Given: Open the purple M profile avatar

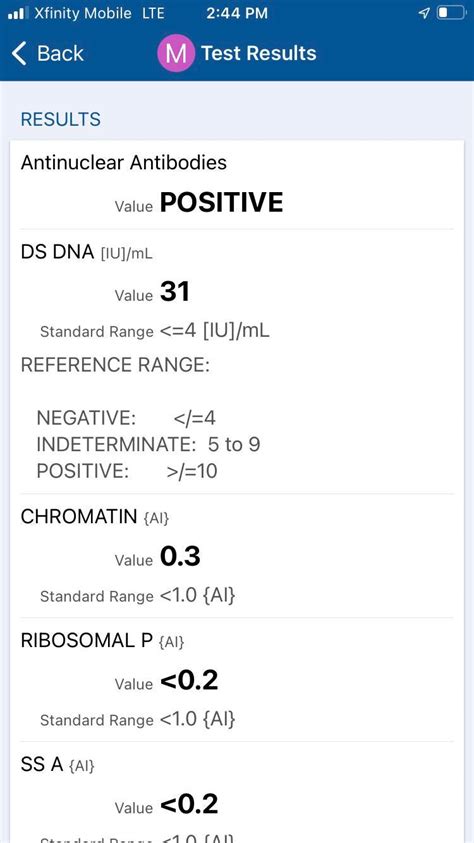Looking at the screenshot, I should [x=176, y=53].
